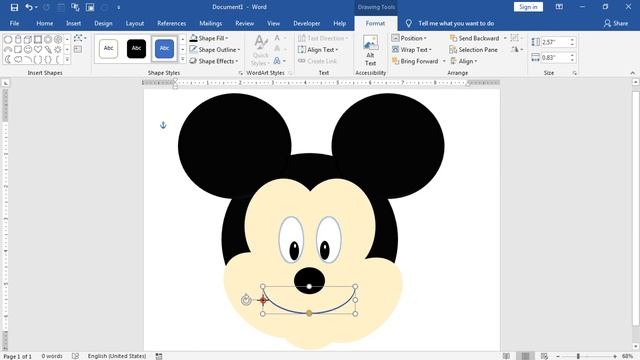Viewport: 640px width, 360px height.
Task: Click the object anchor icon
Action: (163, 125)
